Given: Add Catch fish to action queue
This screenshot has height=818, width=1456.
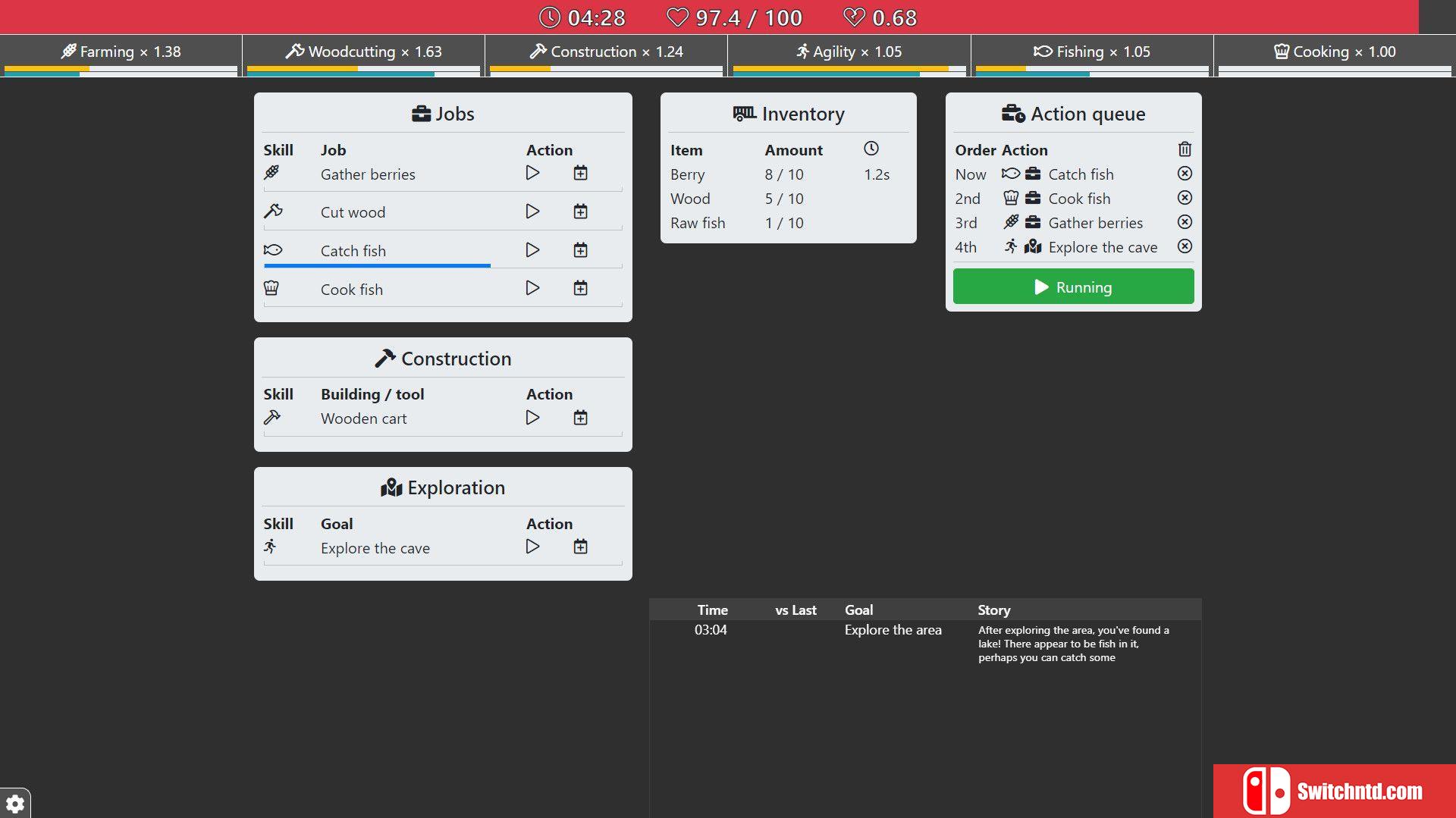Looking at the screenshot, I should (x=580, y=250).
